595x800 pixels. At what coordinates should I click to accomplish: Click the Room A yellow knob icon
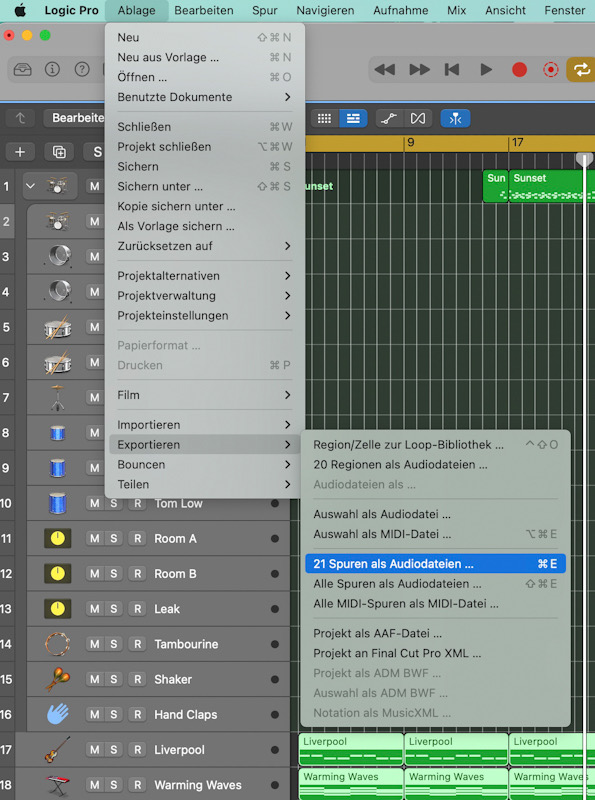click(x=58, y=538)
